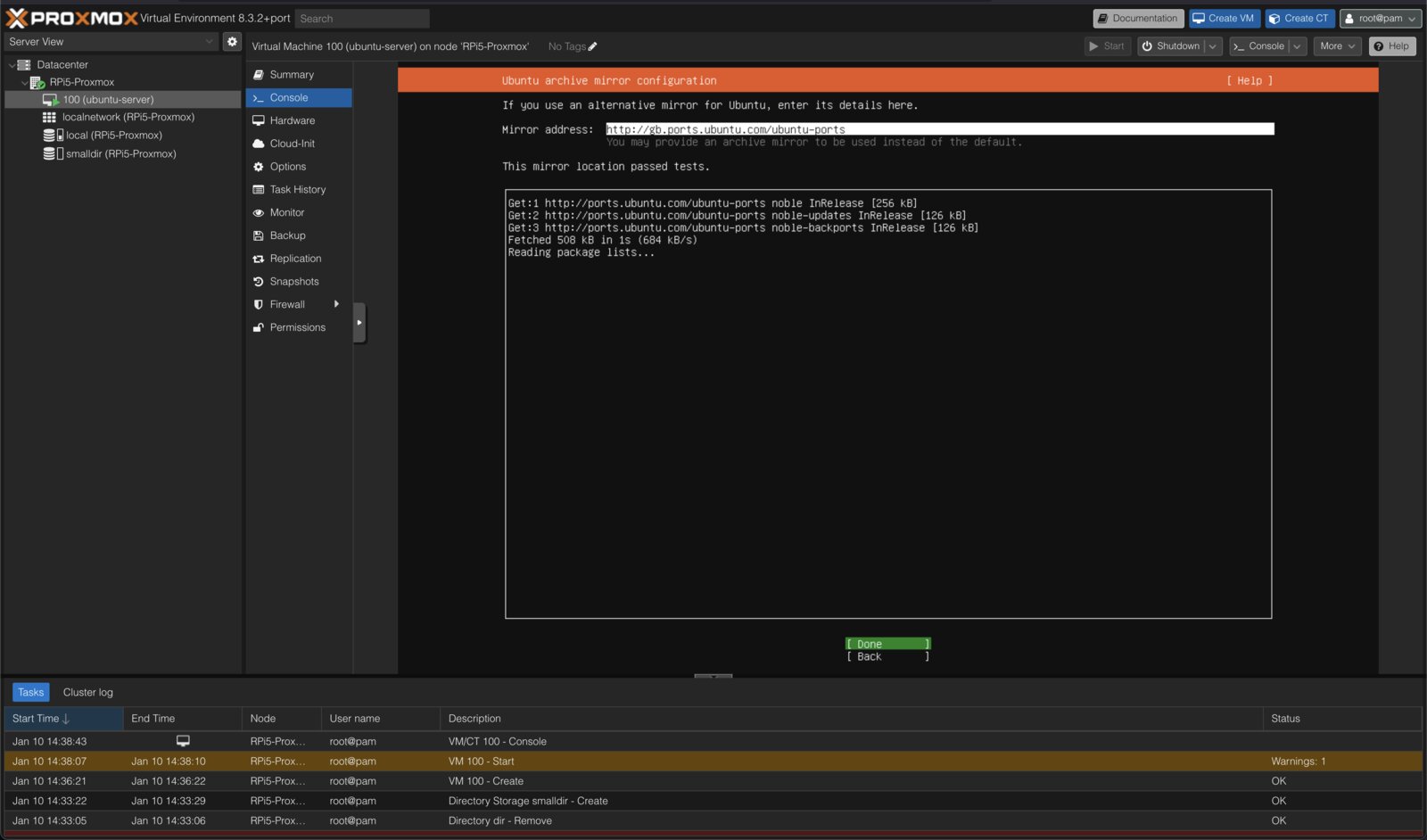Click the local storage database icon

(49, 136)
